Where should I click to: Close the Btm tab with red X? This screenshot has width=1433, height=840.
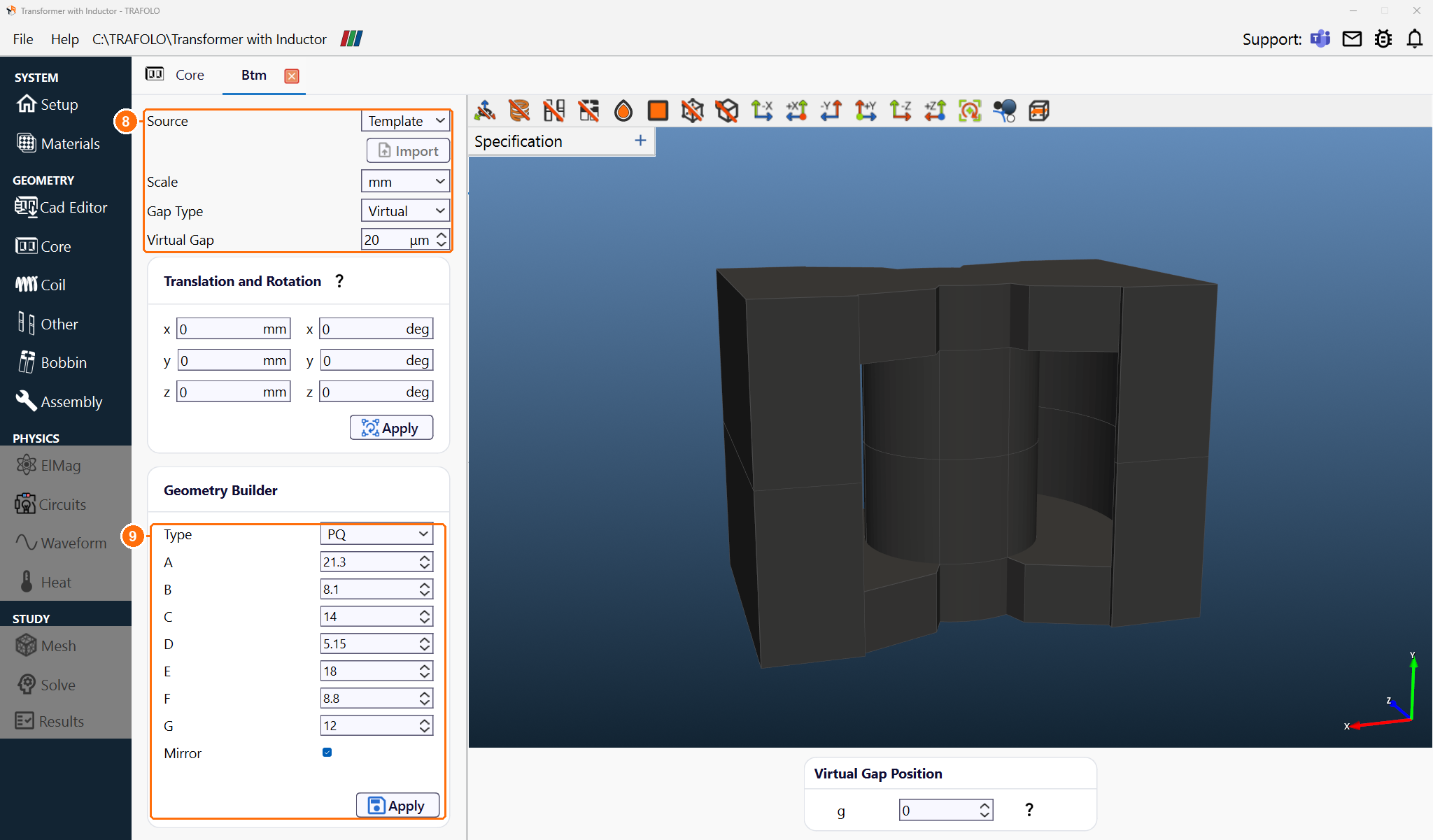292,76
